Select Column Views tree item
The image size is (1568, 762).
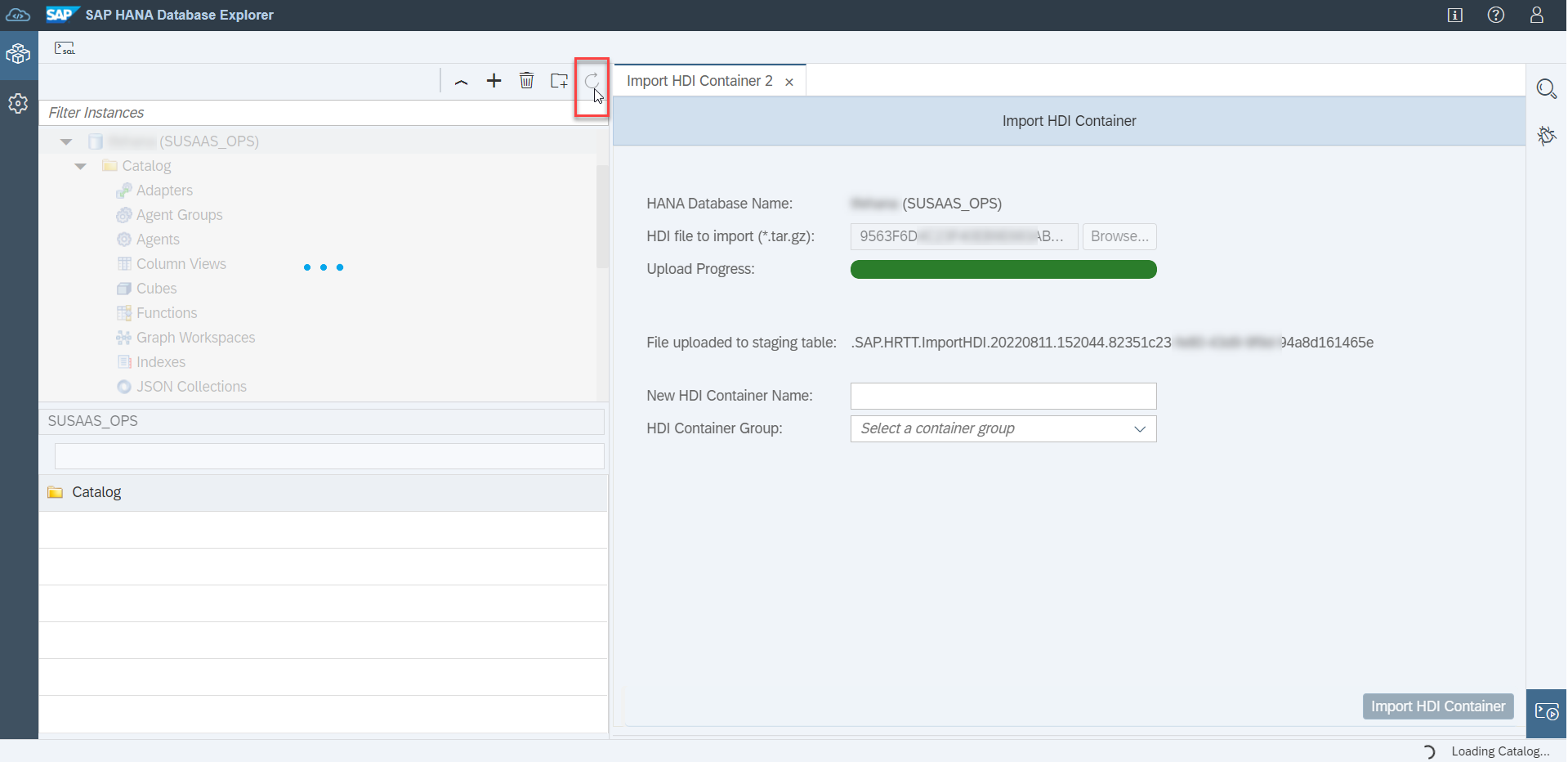click(181, 264)
